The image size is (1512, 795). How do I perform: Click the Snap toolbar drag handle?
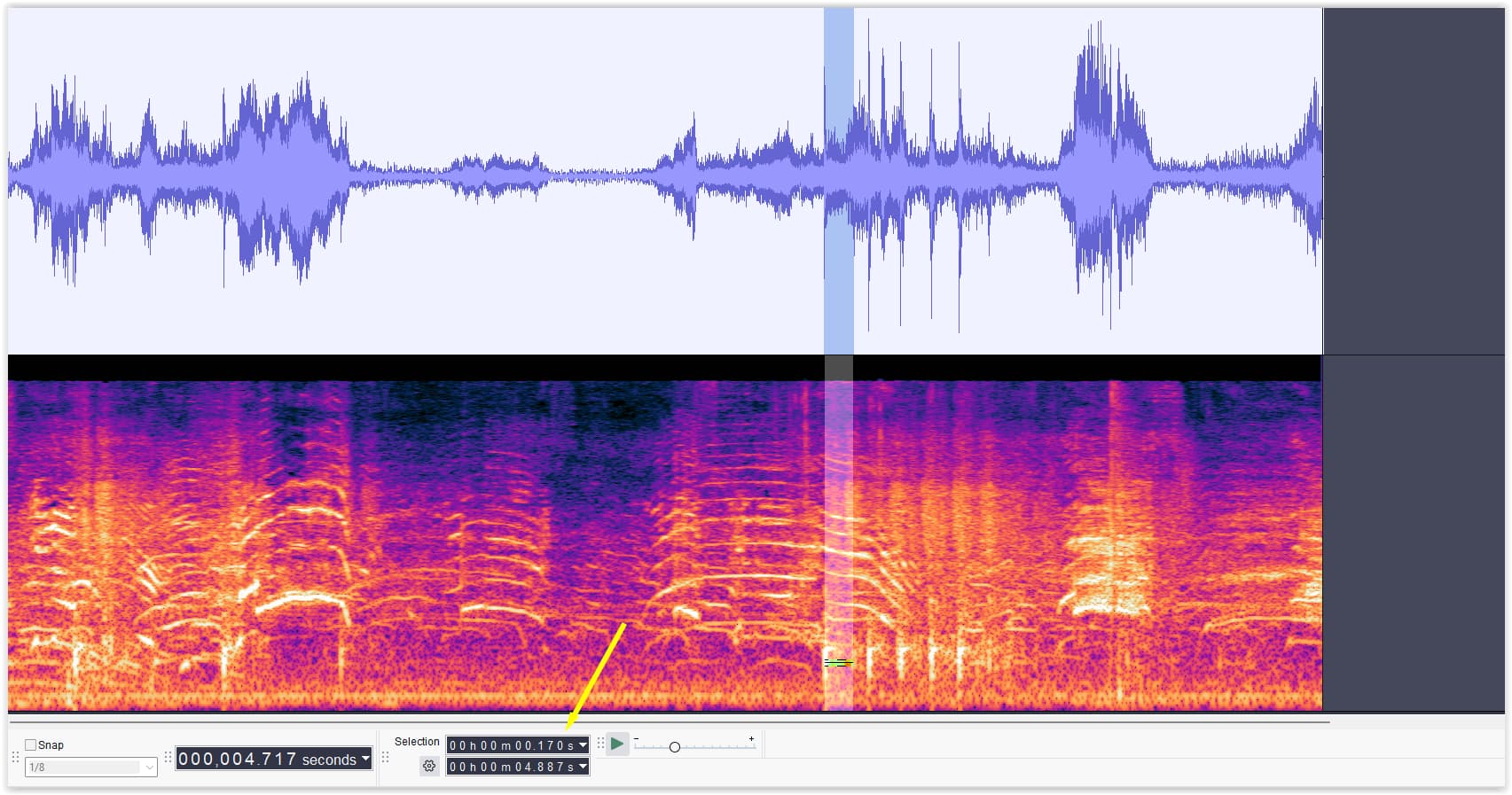click(15, 757)
